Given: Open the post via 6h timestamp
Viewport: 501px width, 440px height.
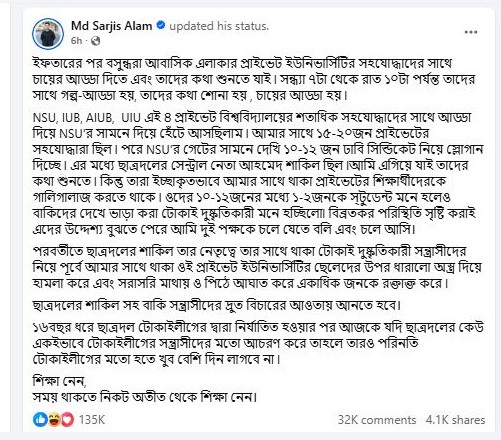Looking at the screenshot, I should [76, 41].
